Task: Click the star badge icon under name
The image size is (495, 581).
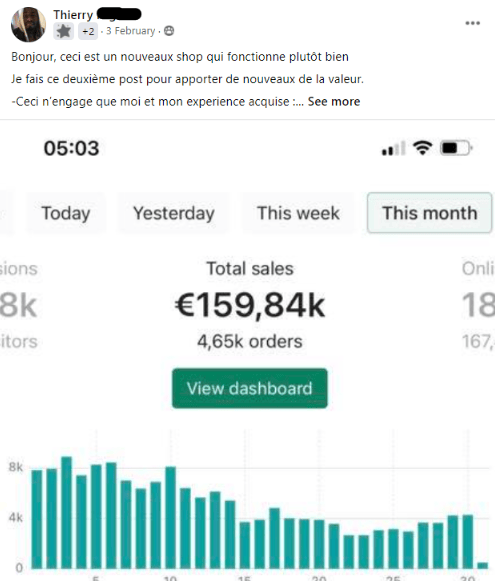Action: [64, 31]
